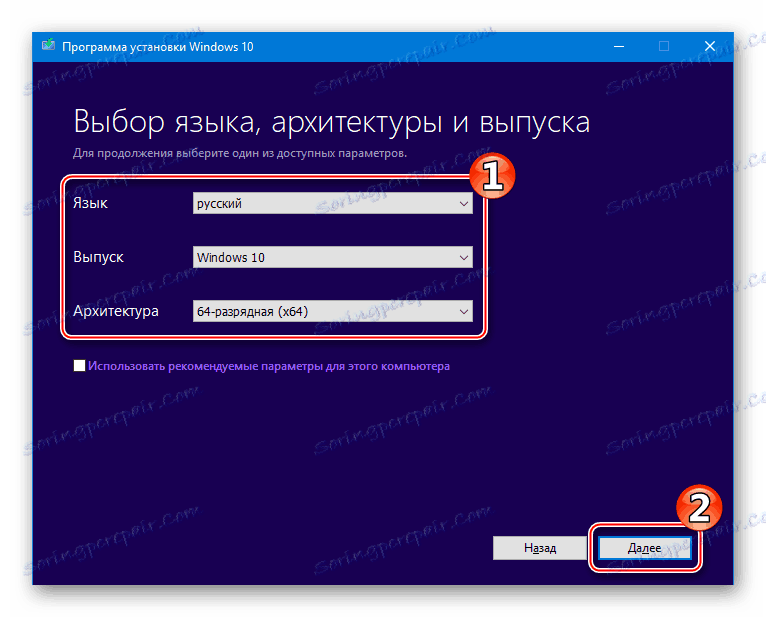The height and width of the screenshot is (617, 766).
Task: Click the 'Язык' label
Action: pos(90,203)
